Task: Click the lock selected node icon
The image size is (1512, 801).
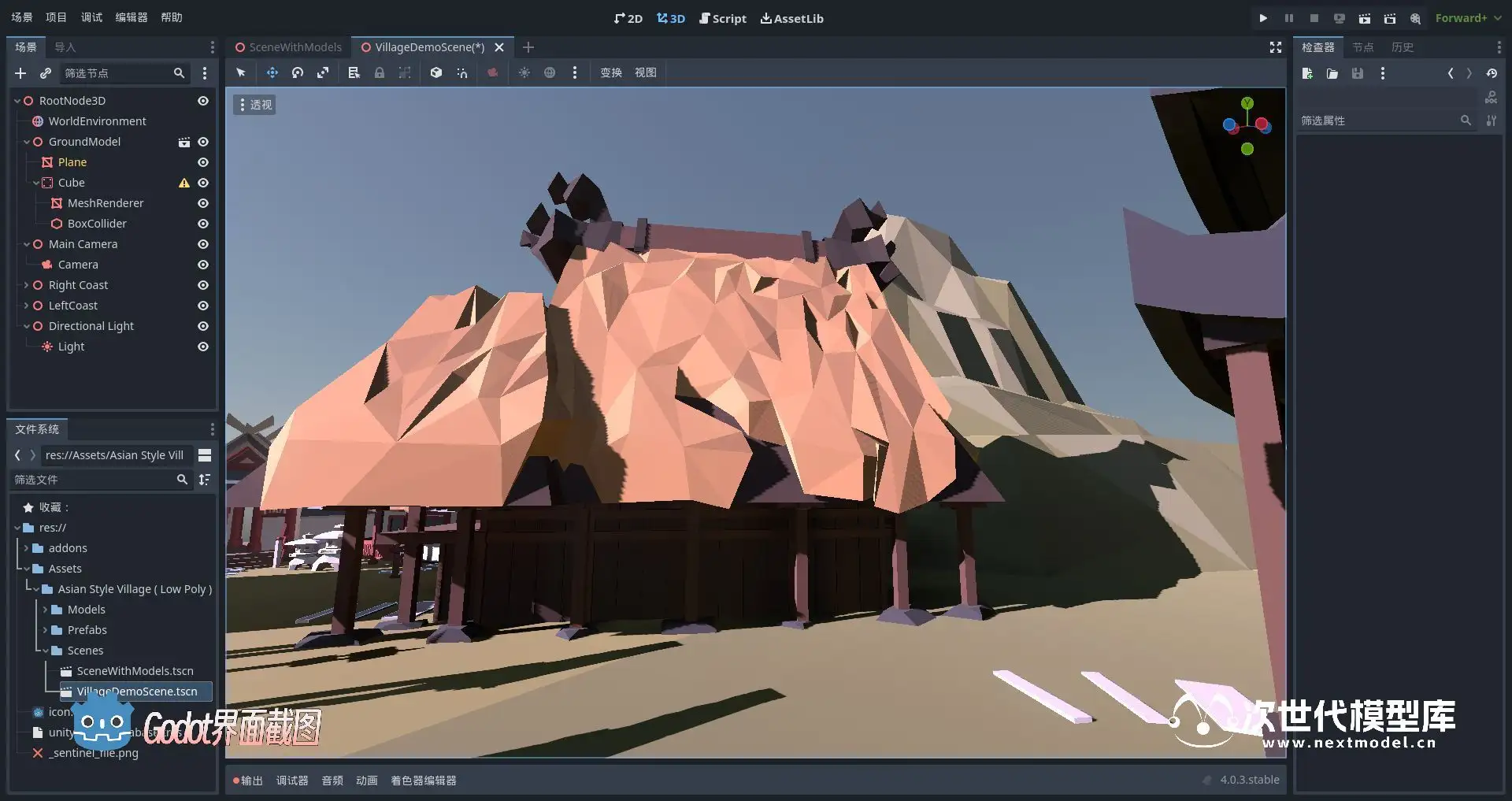Action: 380,72
